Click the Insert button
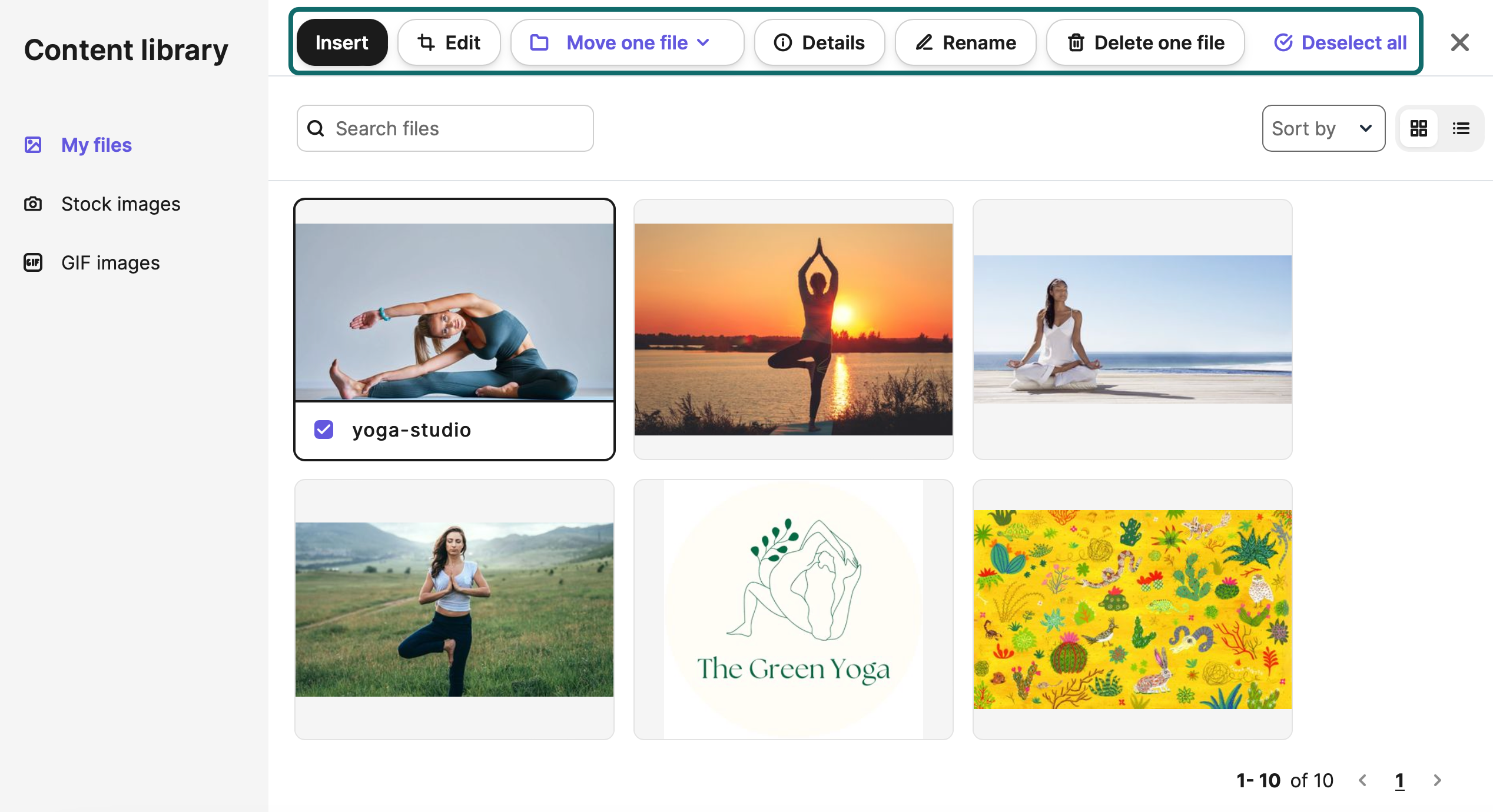This screenshot has height=812, width=1493. tap(341, 42)
